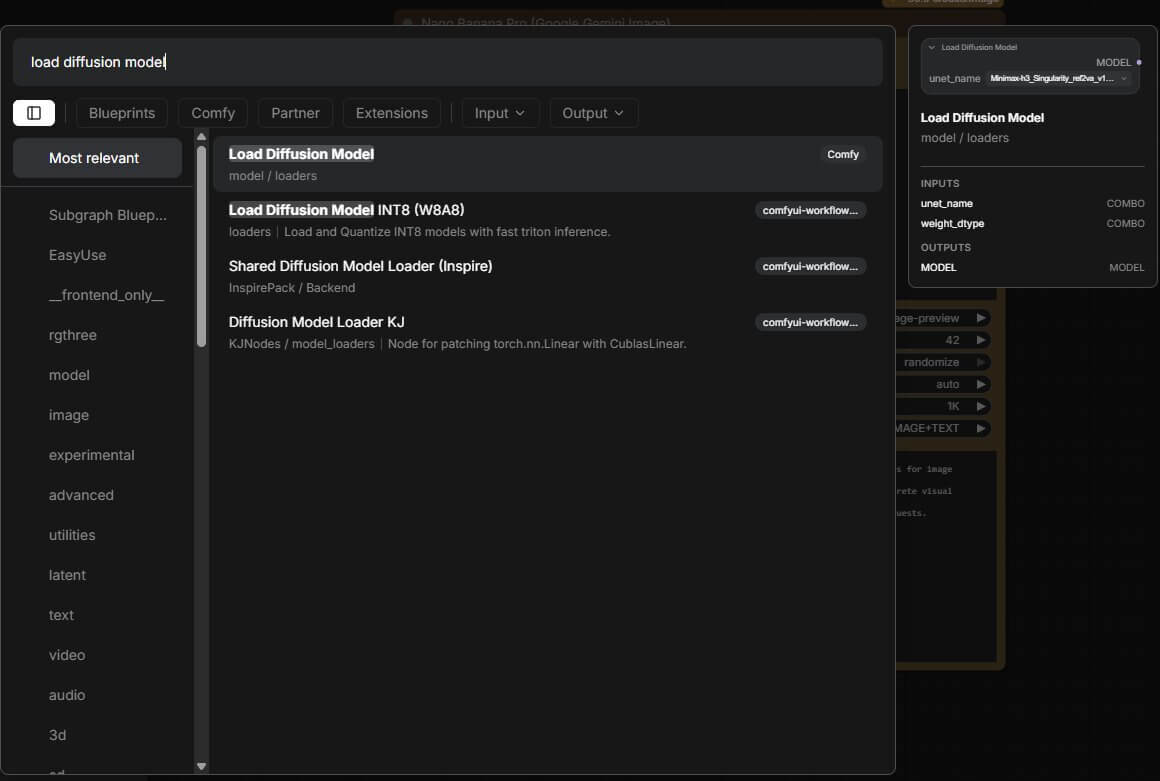Click the comfyui-workflow badge on KJ result
1160x781 pixels.
(x=810, y=322)
